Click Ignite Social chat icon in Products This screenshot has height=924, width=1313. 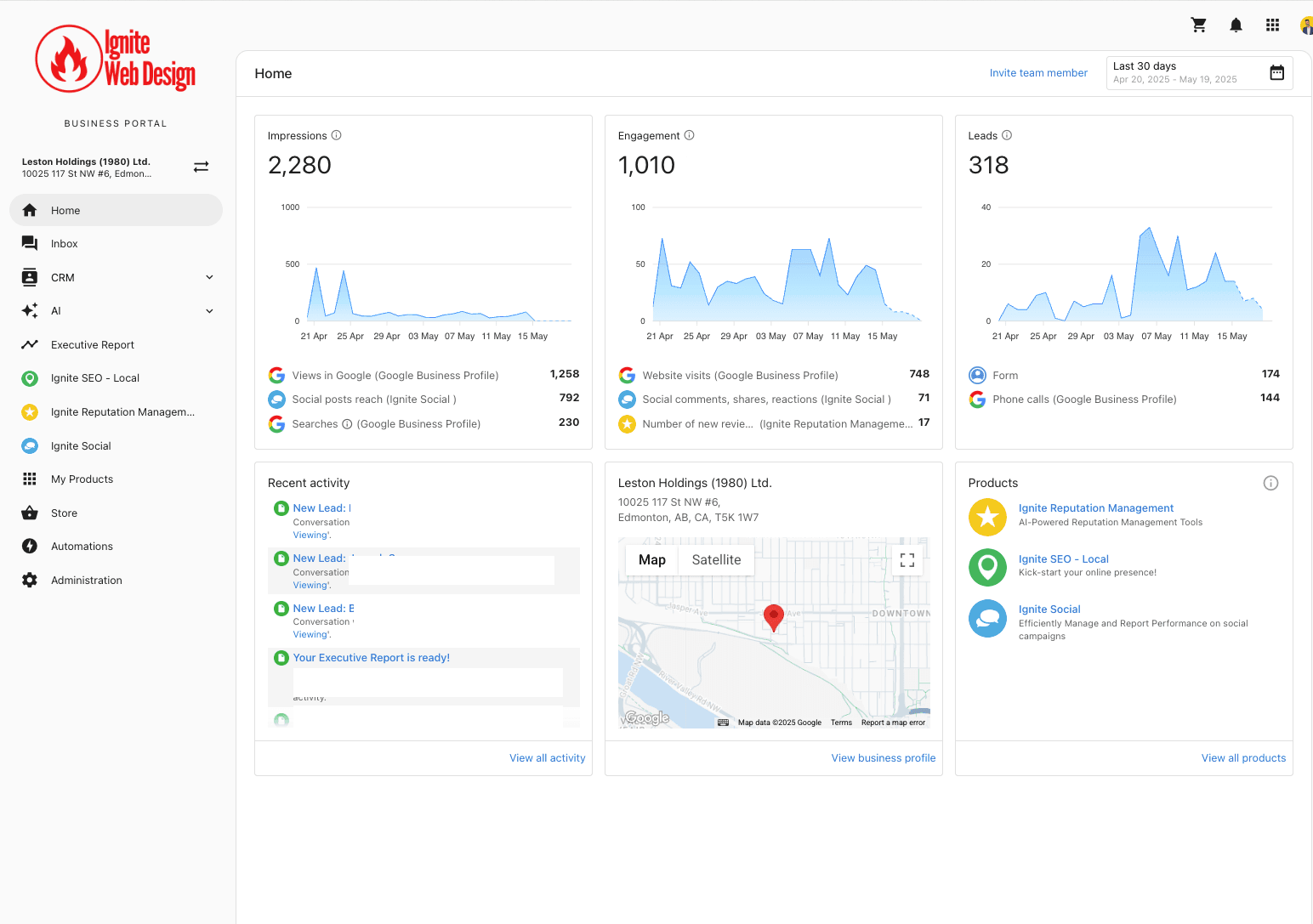coord(987,618)
